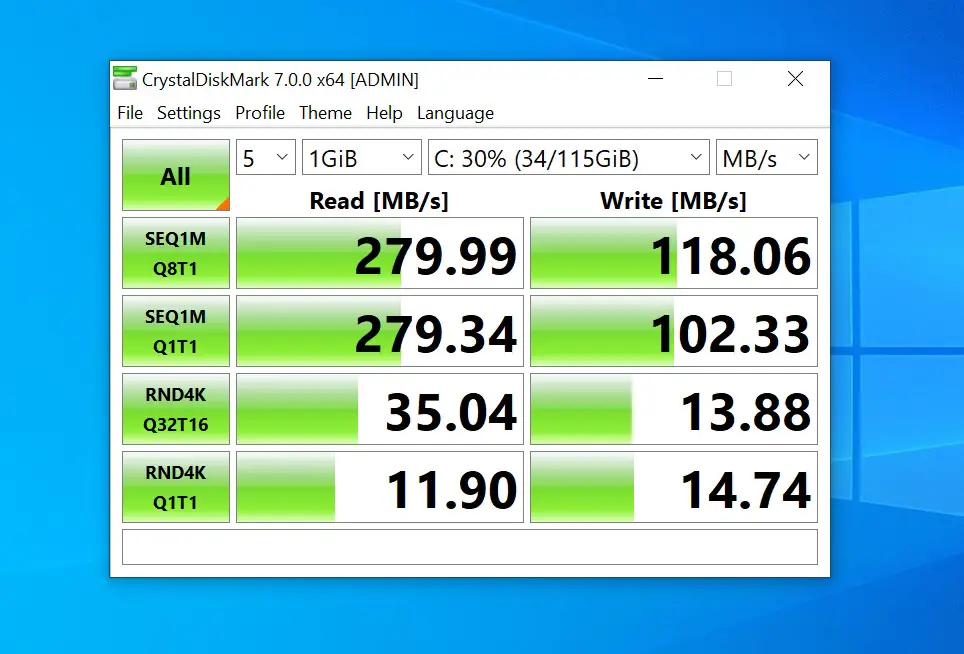Viewport: 964px width, 654px height.
Task: Close the CrystalDiskMark window
Action: pyautogui.click(x=795, y=79)
